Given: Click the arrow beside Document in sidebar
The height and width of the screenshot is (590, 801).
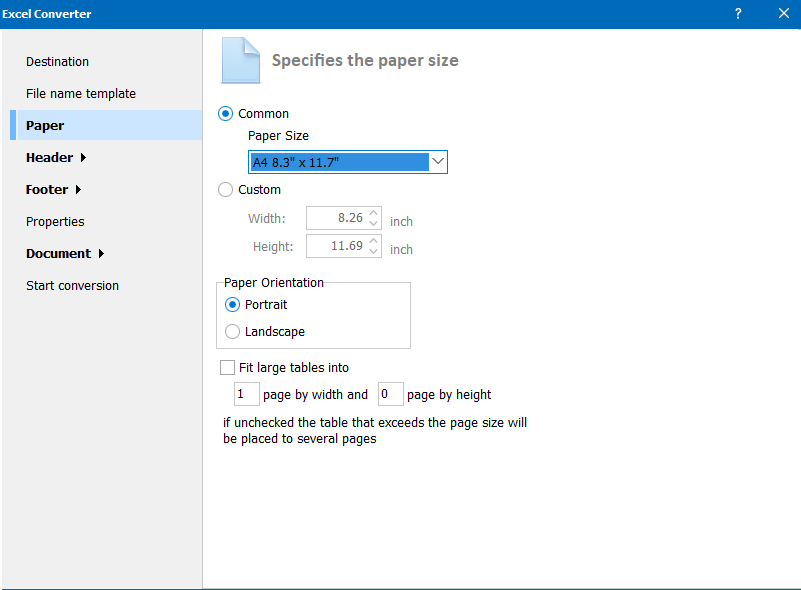Looking at the screenshot, I should point(101,253).
